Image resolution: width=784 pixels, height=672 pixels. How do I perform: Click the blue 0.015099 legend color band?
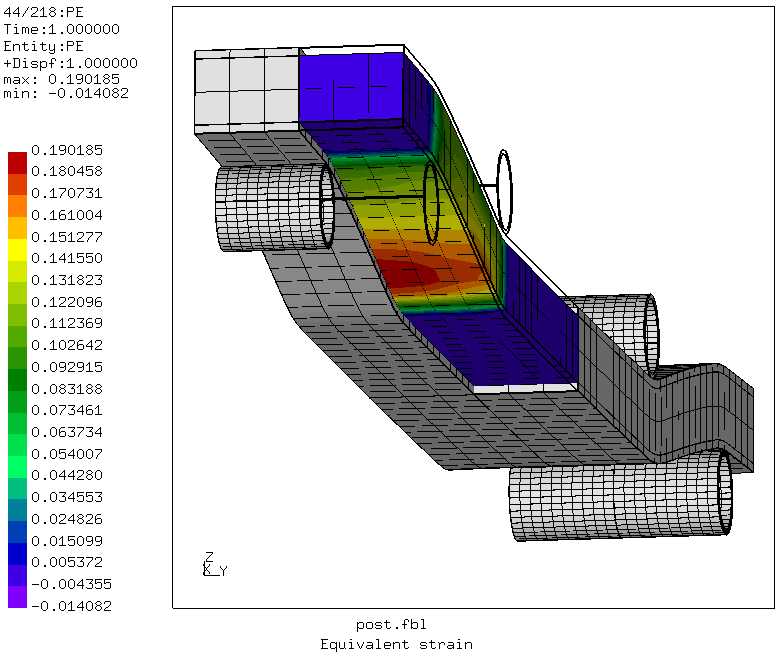[17, 532]
